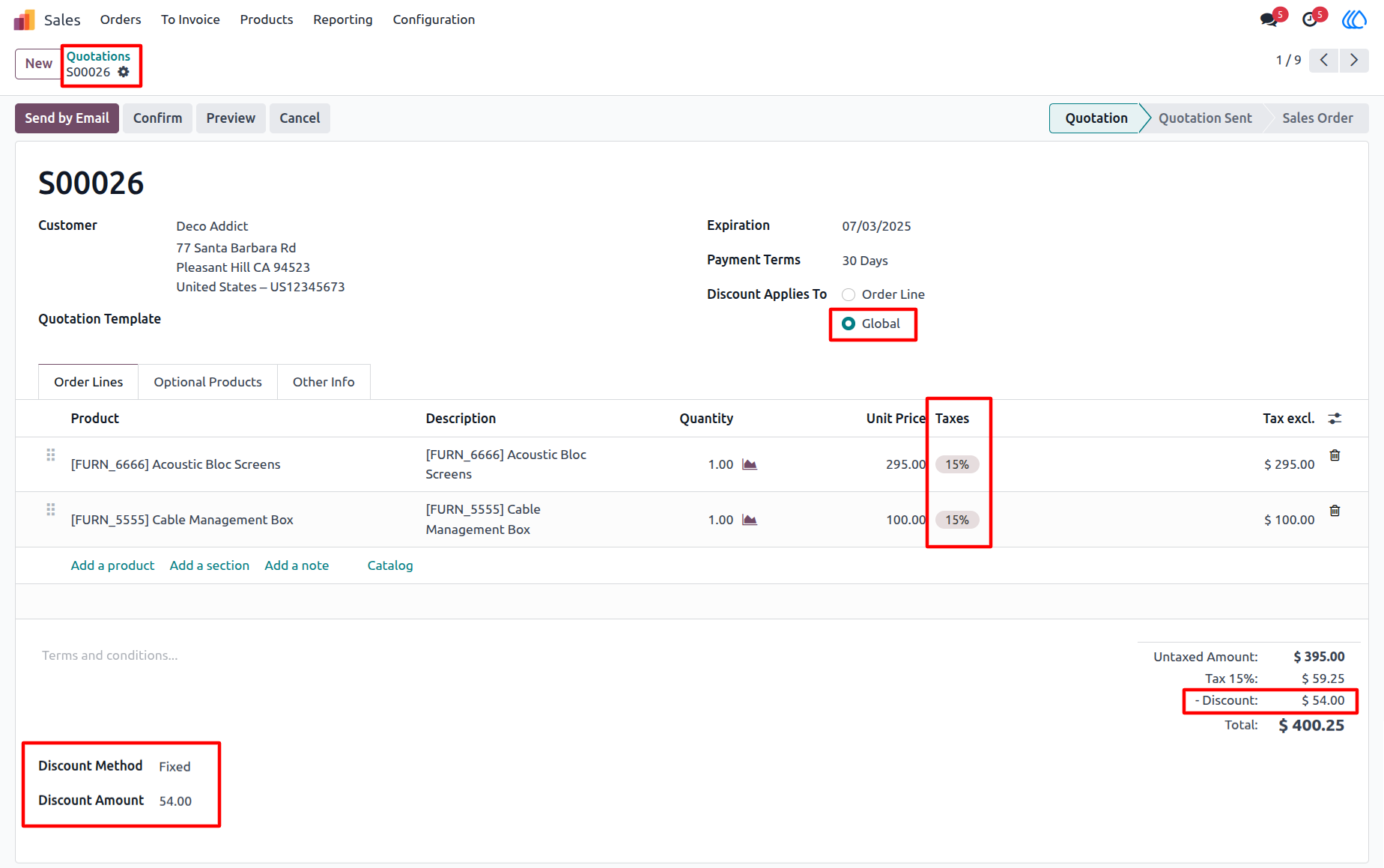This screenshot has width=1384, height=868.
Task: Create a New quotation
Action: point(38,64)
